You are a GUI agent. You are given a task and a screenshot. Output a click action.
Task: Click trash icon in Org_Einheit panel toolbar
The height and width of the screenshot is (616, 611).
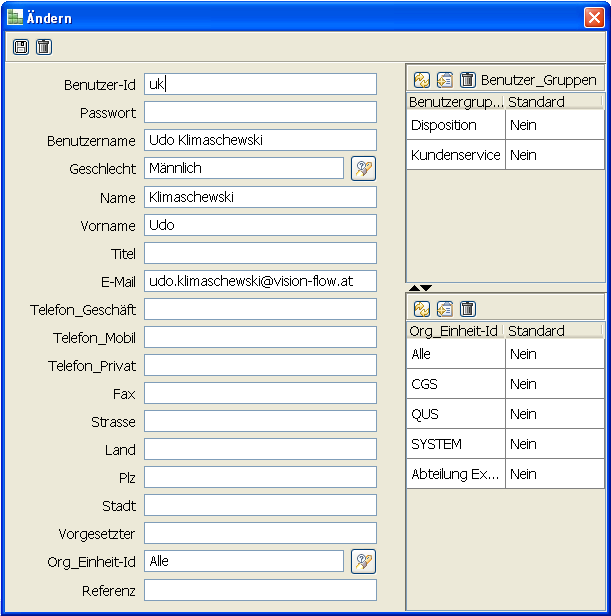click(x=467, y=309)
